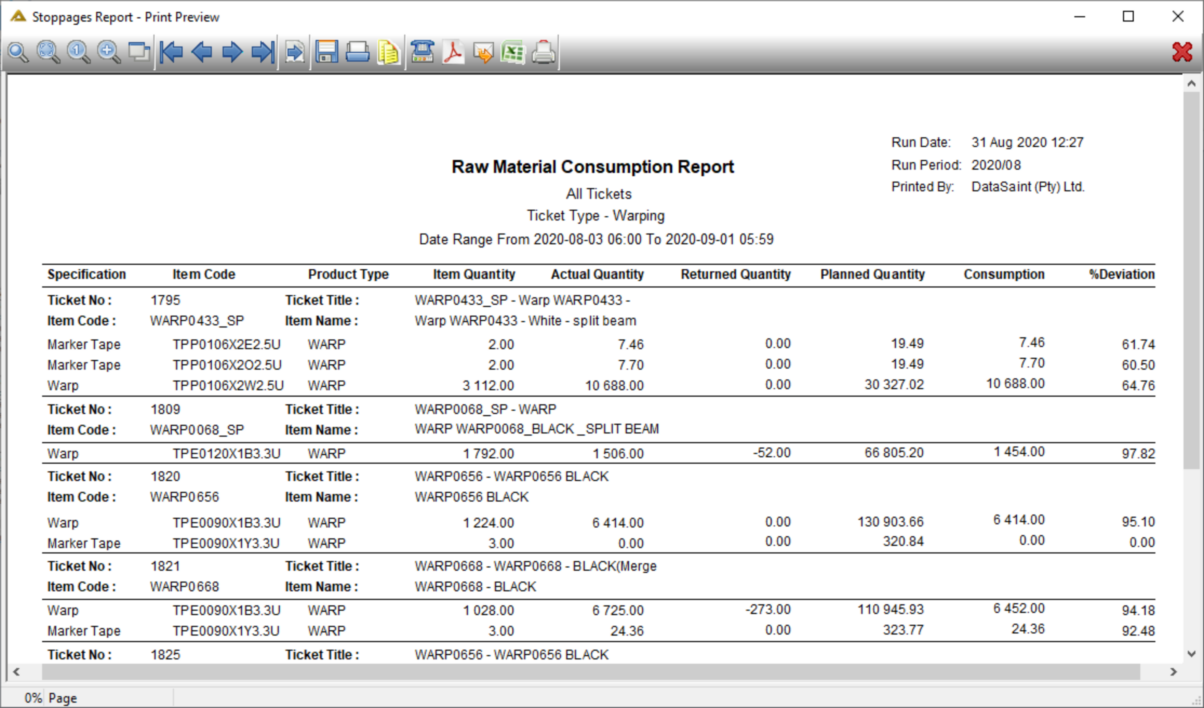Export the report to PDF
The width and height of the screenshot is (1204, 708).
pos(453,52)
